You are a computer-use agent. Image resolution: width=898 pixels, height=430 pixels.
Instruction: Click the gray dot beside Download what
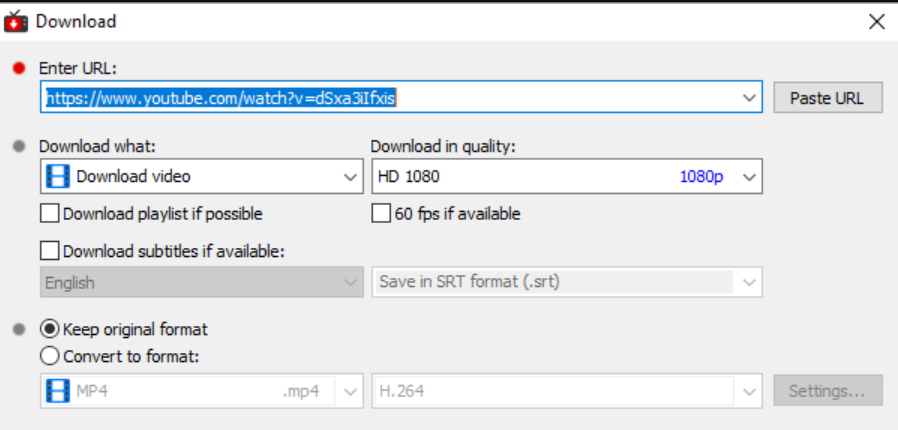[19, 147]
